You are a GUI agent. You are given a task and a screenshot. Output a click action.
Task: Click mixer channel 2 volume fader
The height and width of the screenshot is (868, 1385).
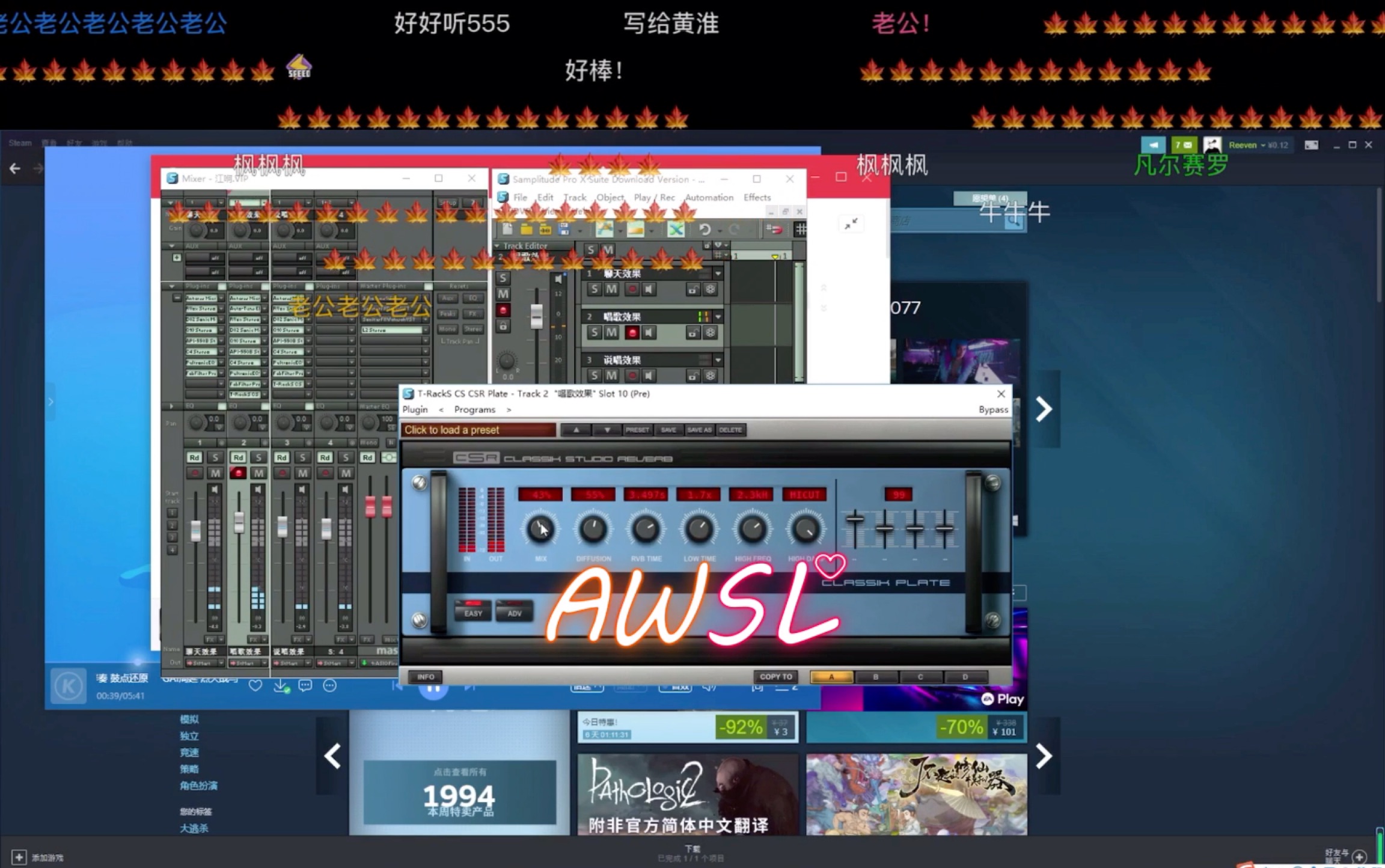239,522
